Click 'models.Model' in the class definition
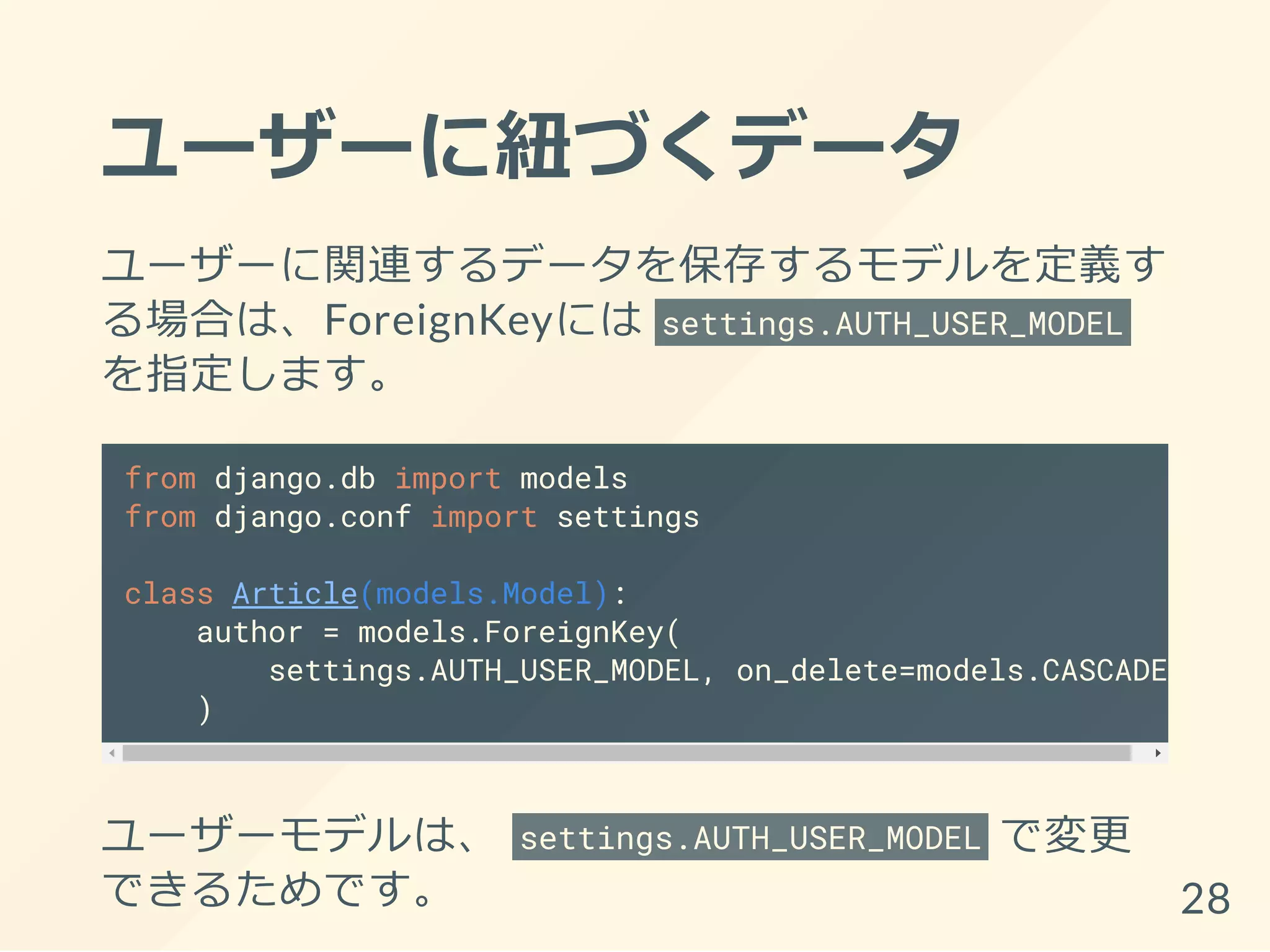1270x952 pixels. [x=483, y=594]
